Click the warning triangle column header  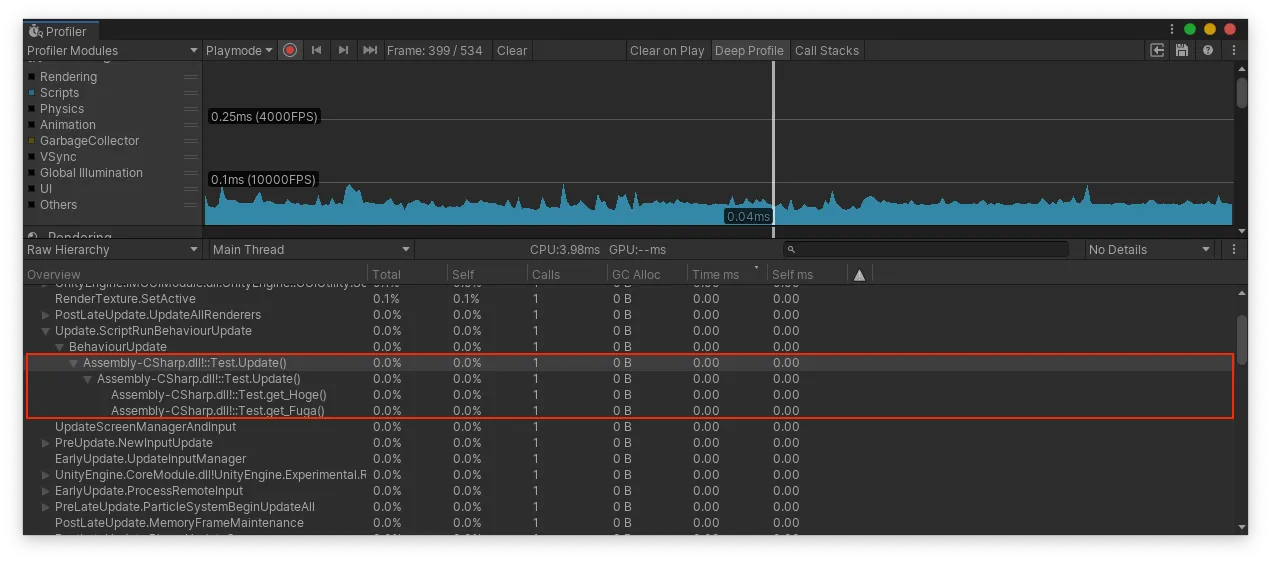[859, 275]
